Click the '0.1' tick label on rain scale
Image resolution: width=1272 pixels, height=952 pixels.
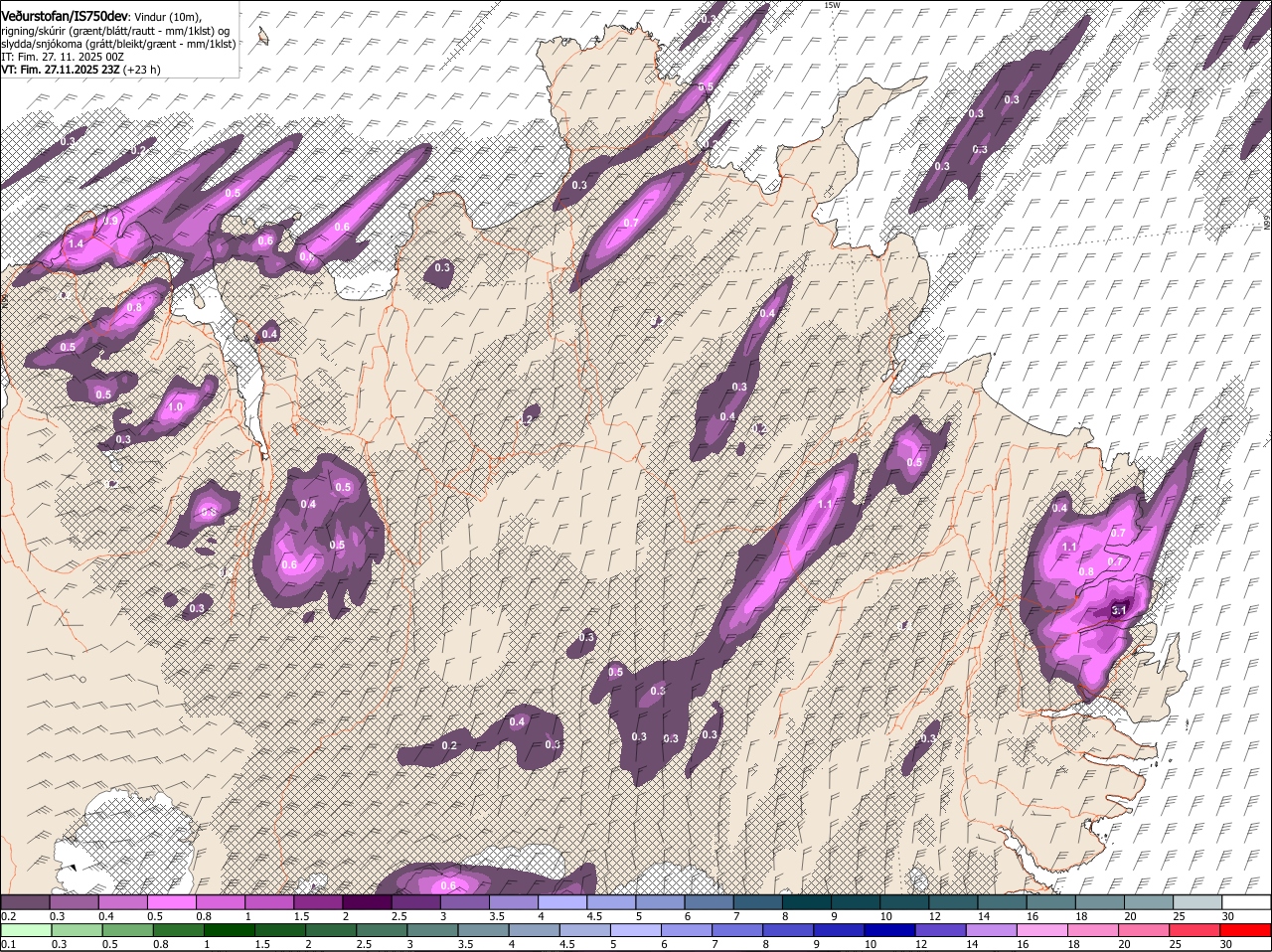[x=8, y=944]
